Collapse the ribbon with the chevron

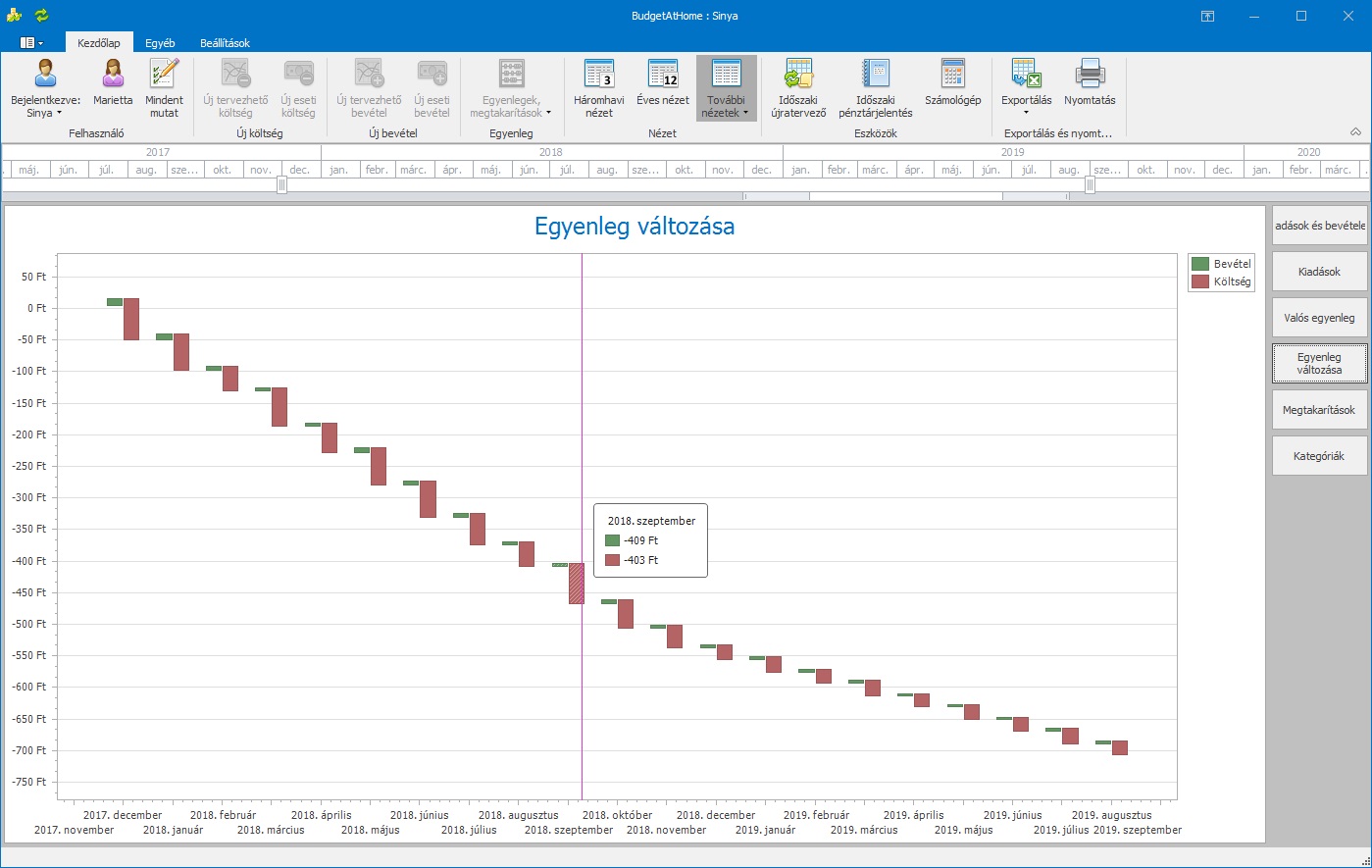[1355, 131]
